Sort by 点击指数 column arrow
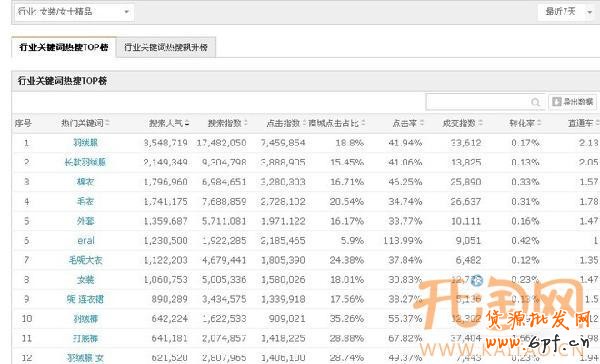 [x=304, y=123]
